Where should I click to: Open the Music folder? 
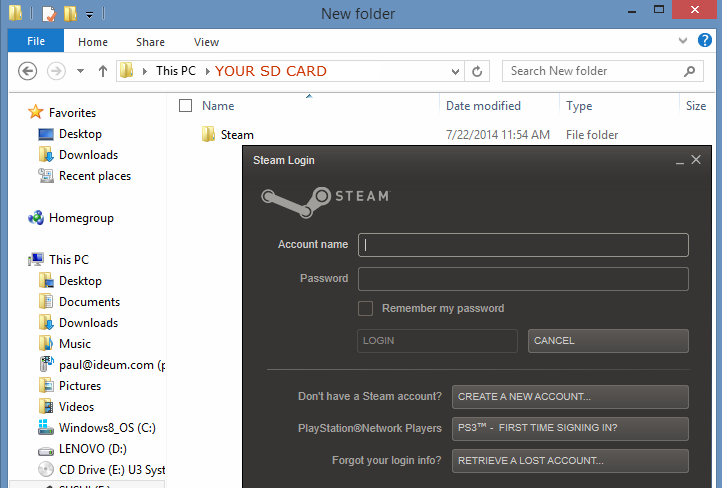64,343
